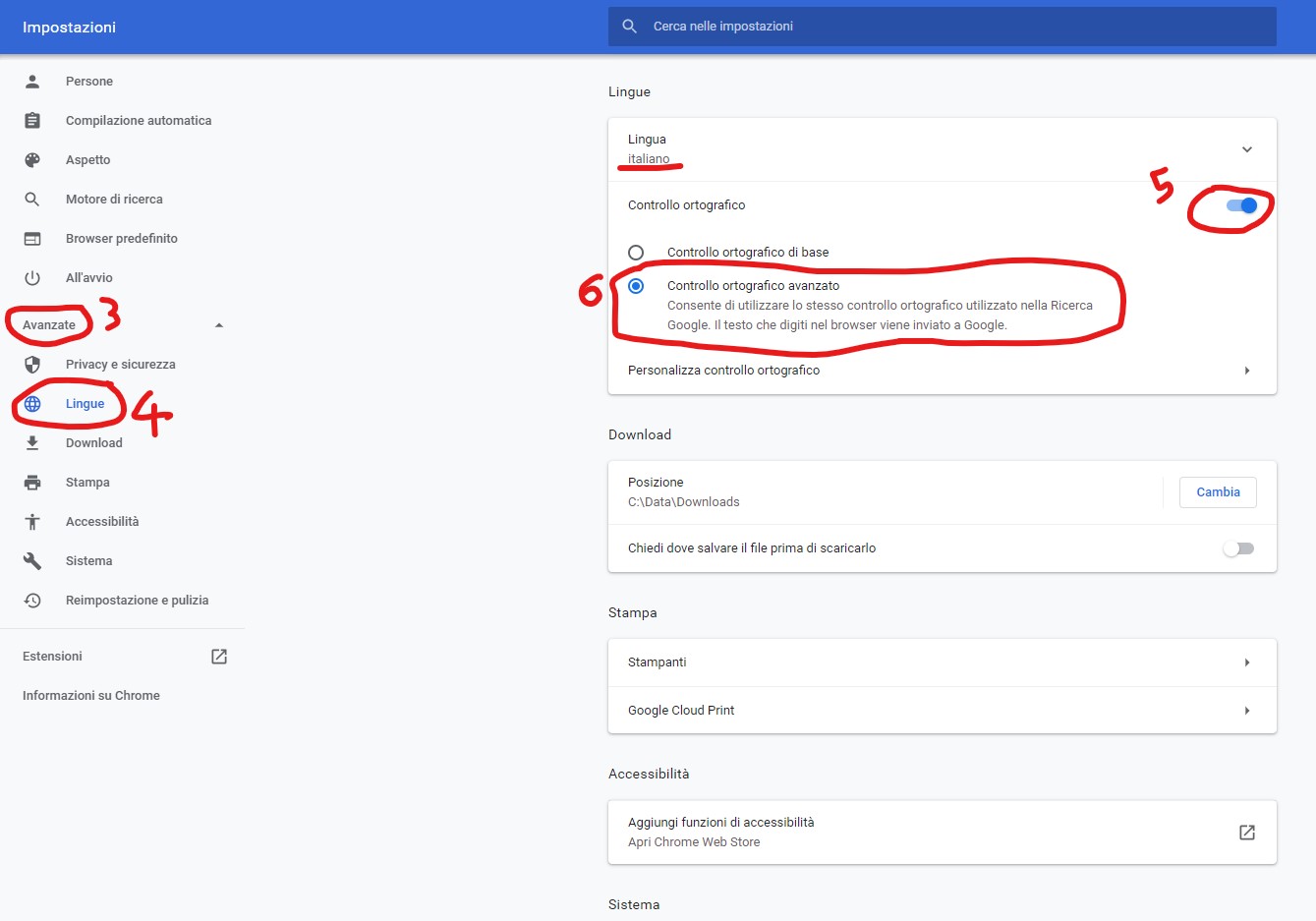Select Controllo ortografico avanzato radio button
Viewport: 1316px width, 921px height.
pyautogui.click(x=636, y=286)
